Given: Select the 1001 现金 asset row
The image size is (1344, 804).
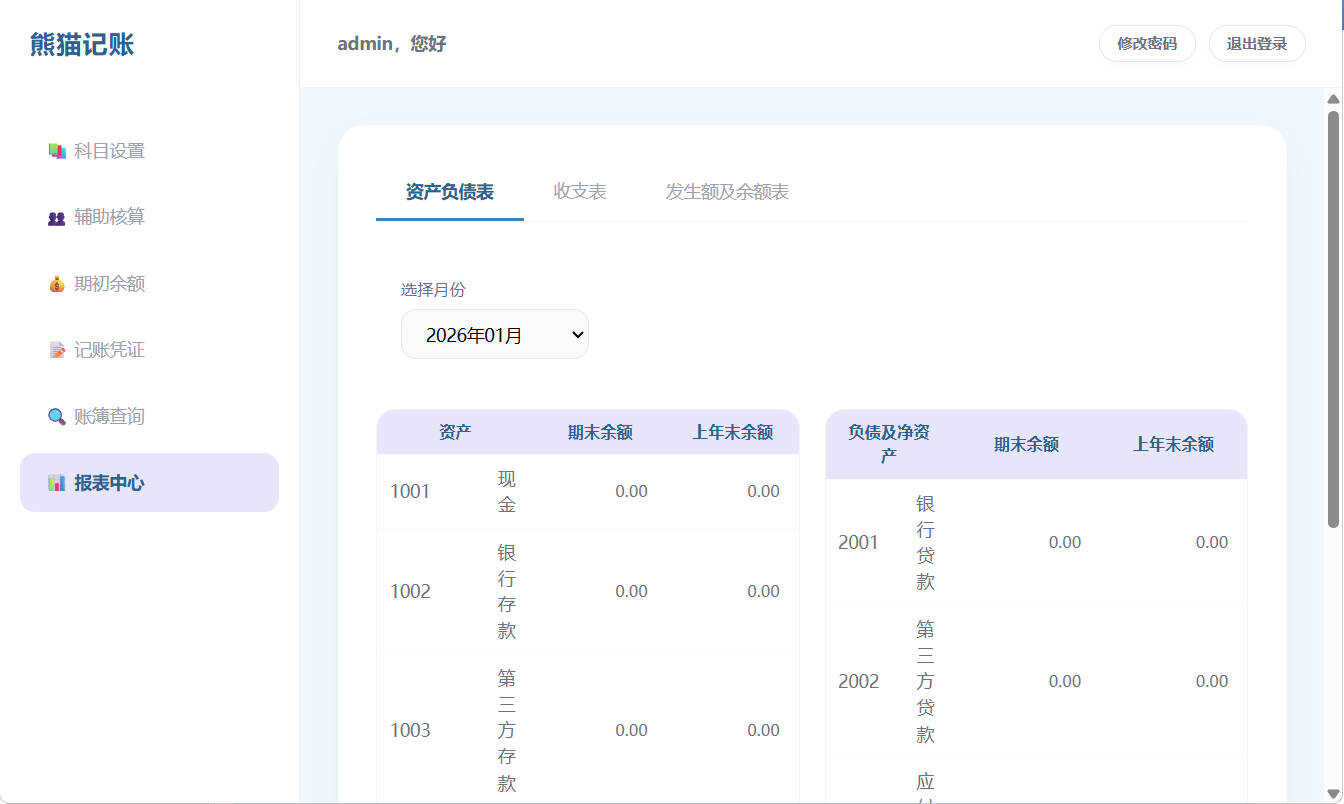Looking at the screenshot, I should click(x=588, y=491).
